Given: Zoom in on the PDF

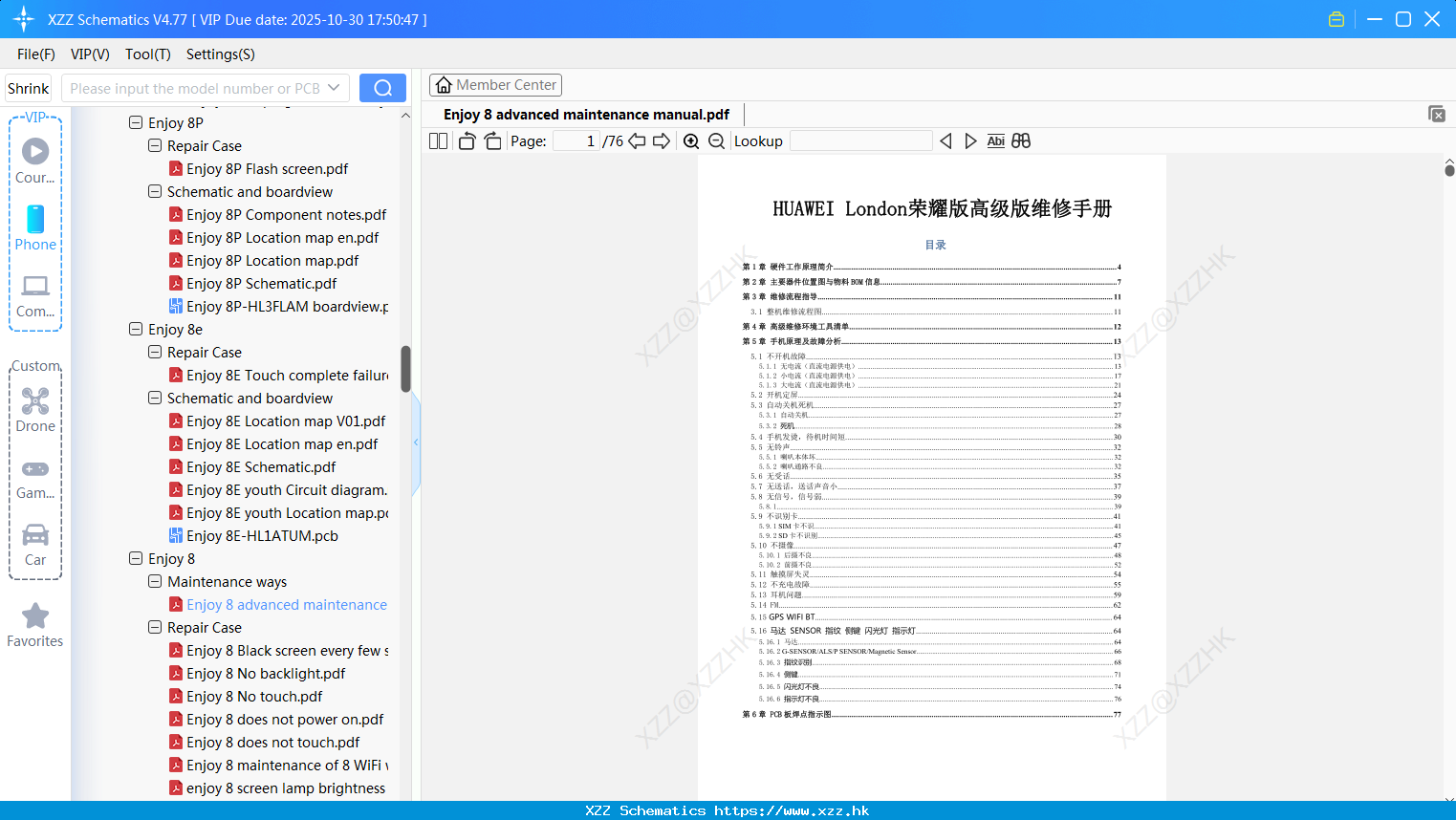Looking at the screenshot, I should (691, 141).
